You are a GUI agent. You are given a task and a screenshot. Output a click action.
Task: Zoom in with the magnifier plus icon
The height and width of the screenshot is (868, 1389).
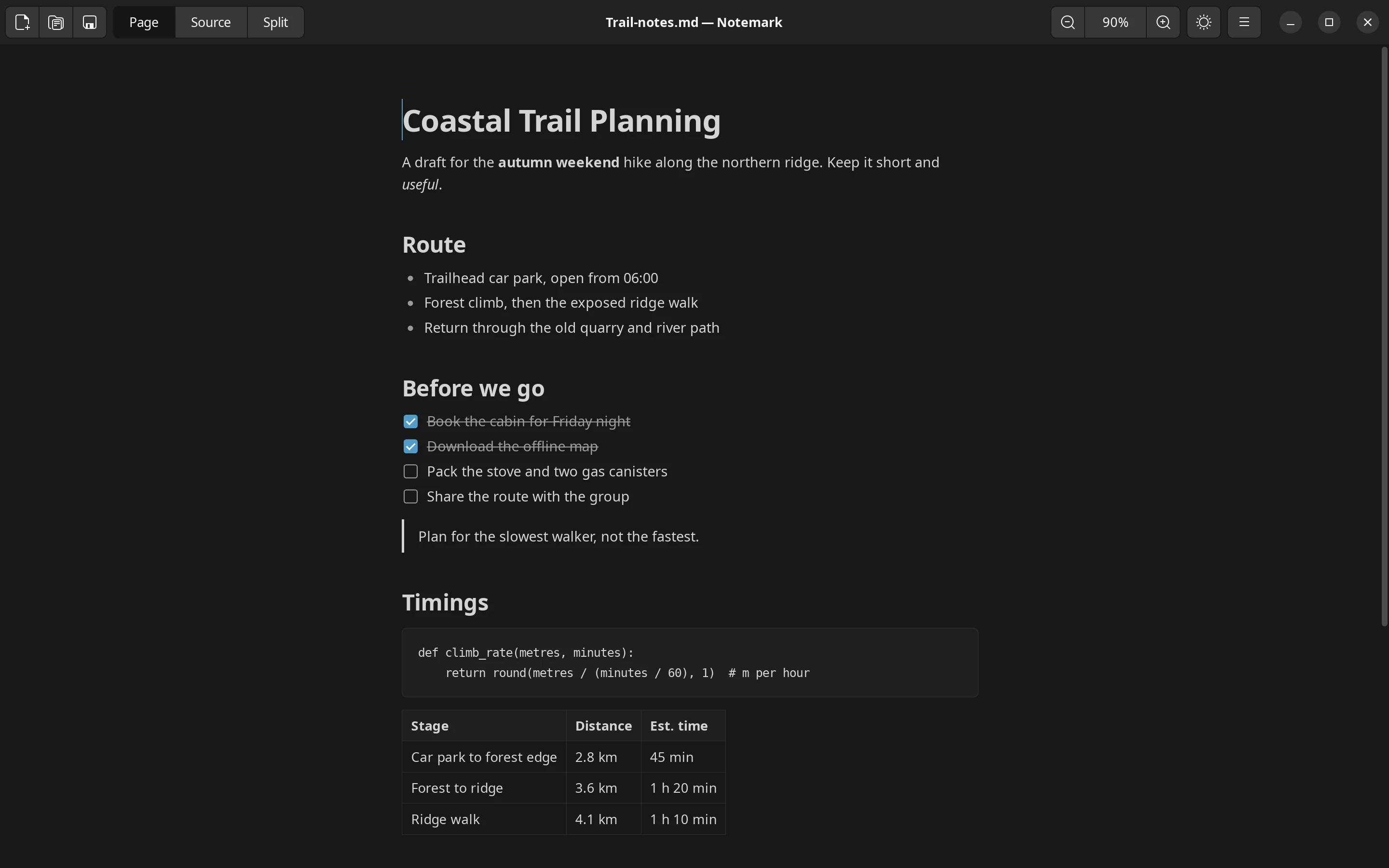(x=1163, y=22)
